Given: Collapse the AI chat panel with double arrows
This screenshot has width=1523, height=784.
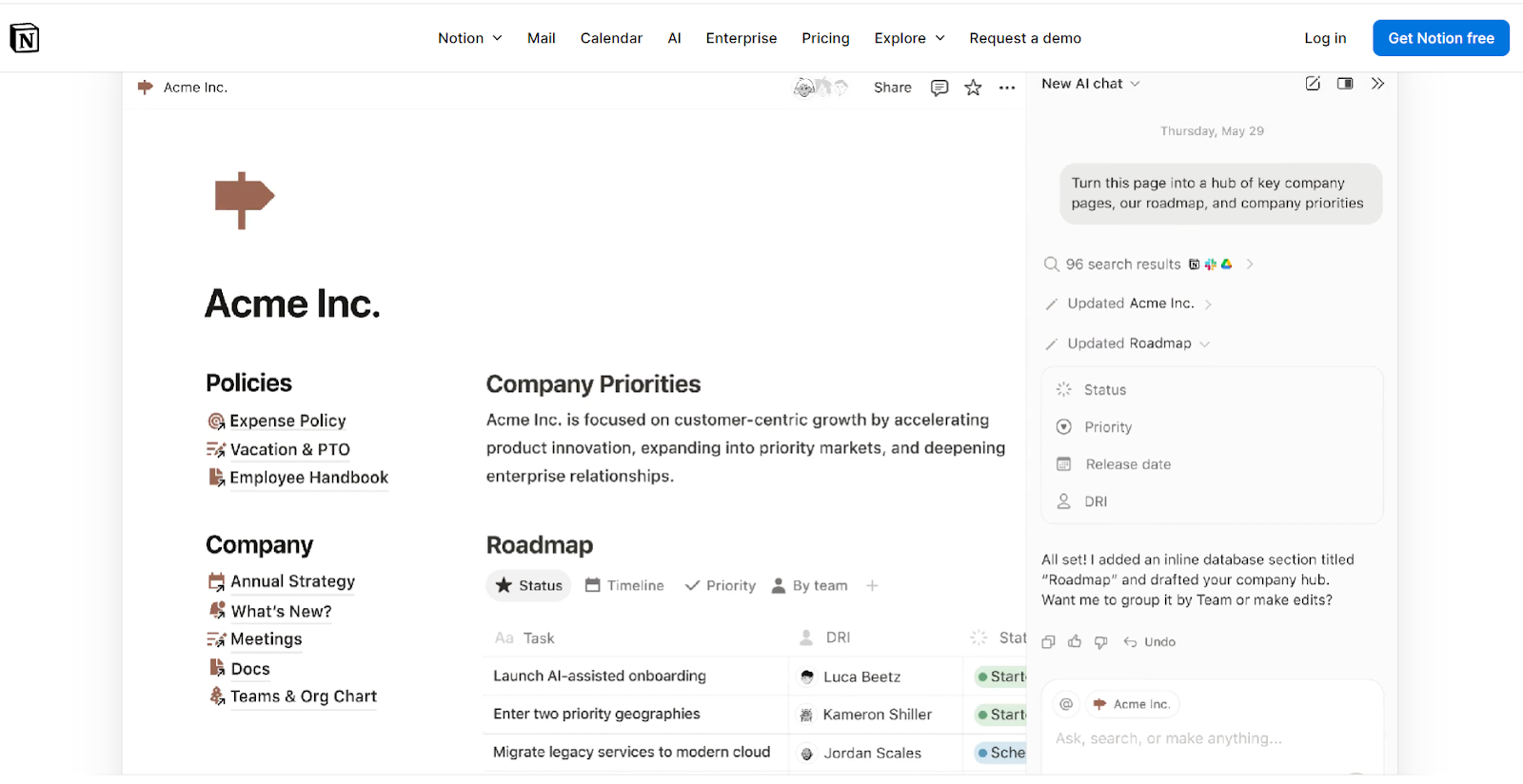Looking at the screenshot, I should click(1377, 84).
